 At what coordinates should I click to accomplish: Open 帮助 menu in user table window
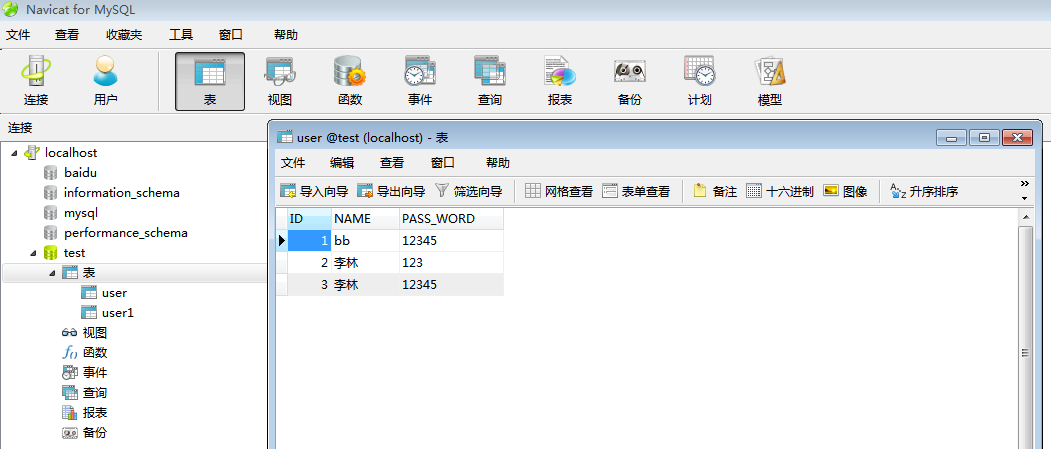[498, 163]
